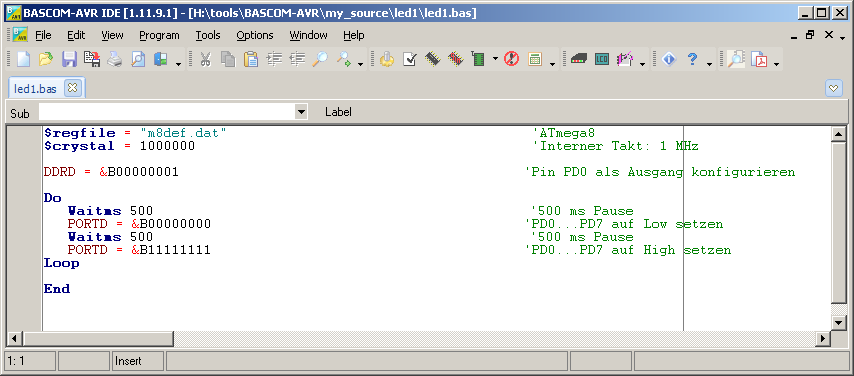Image resolution: width=854 pixels, height=376 pixels.
Task: Click the horizontal scrollbar thumb
Action: pos(98,338)
